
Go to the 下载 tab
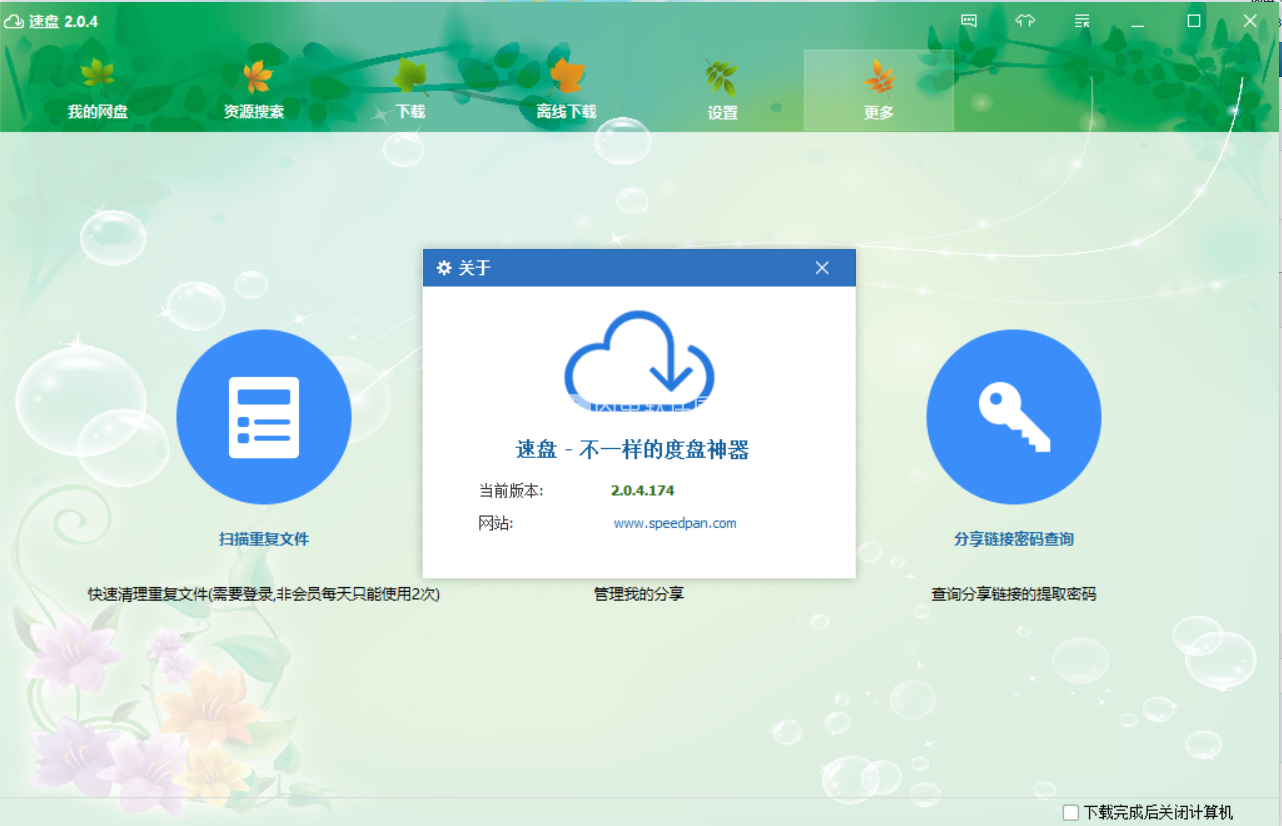click(x=410, y=91)
